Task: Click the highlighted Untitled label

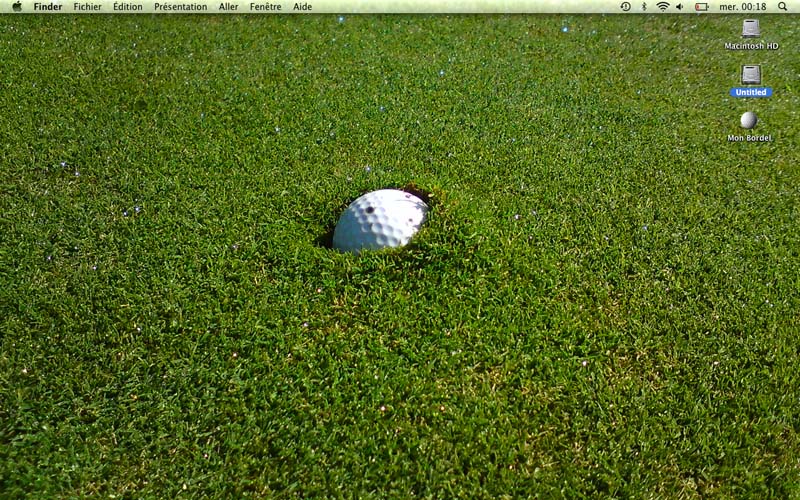Action: point(751,92)
